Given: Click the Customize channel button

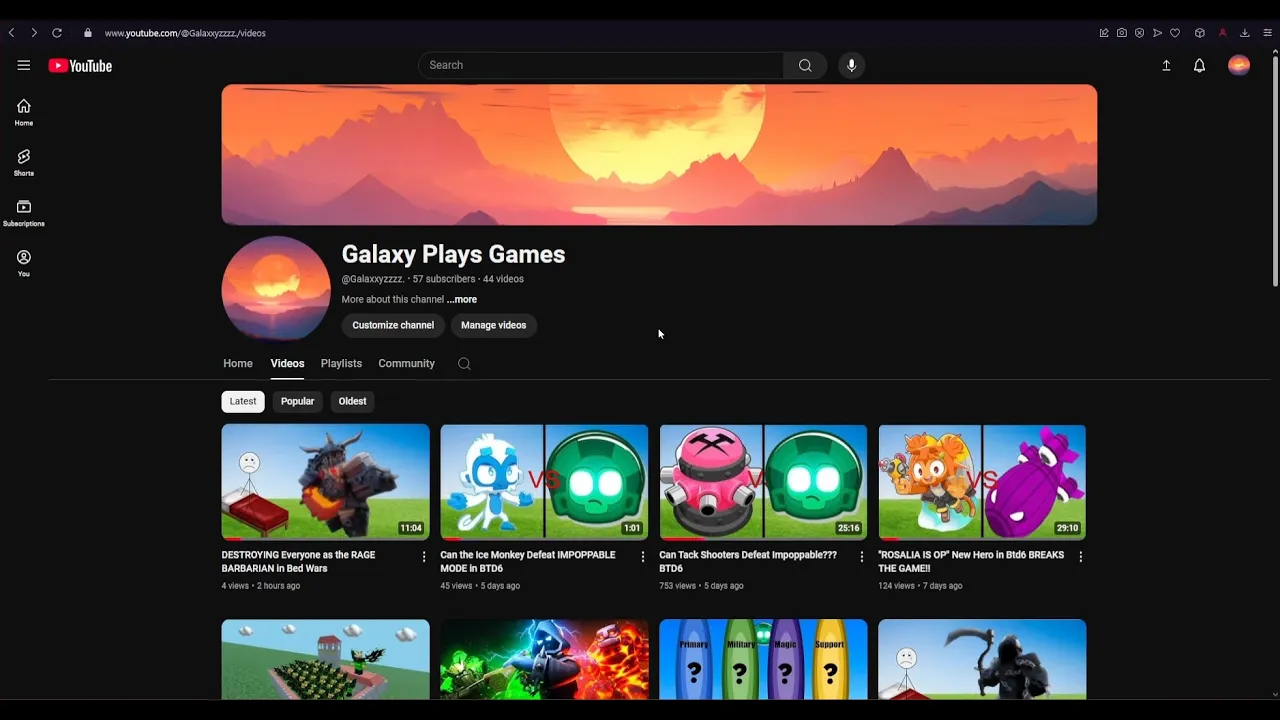Looking at the screenshot, I should point(393,325).
